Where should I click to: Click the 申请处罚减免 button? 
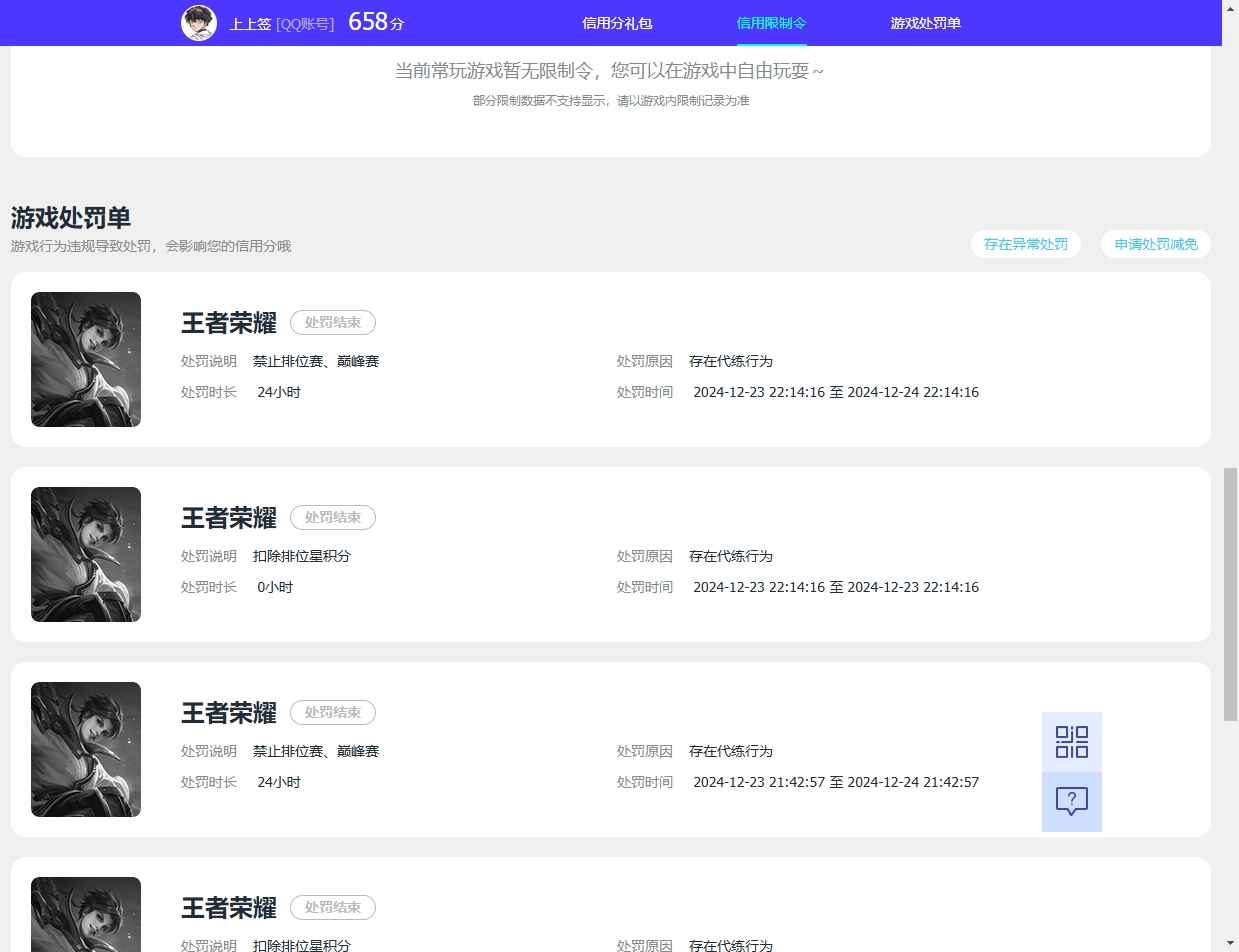point(1156,244)
